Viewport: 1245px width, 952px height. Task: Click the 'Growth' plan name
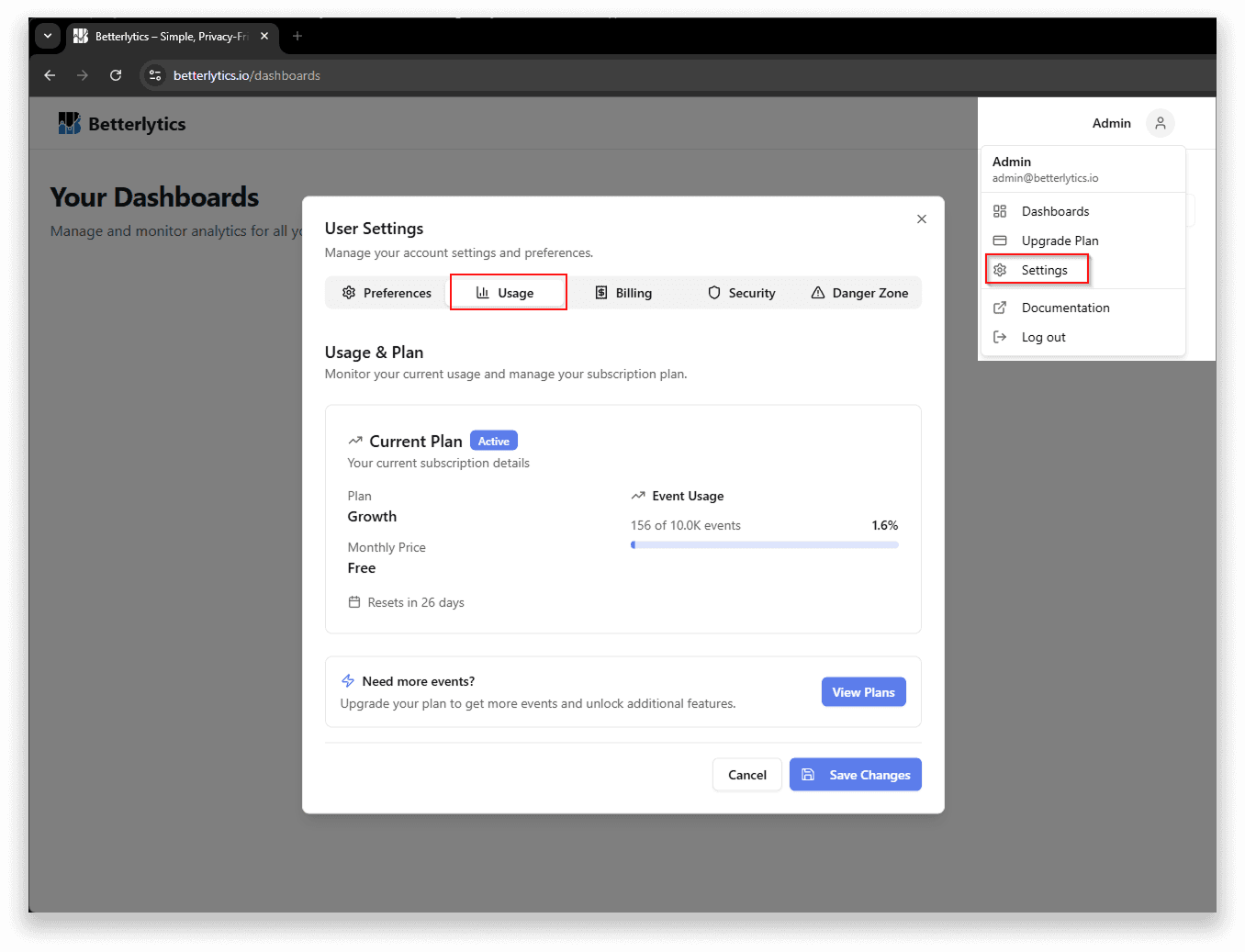(372, 517)
